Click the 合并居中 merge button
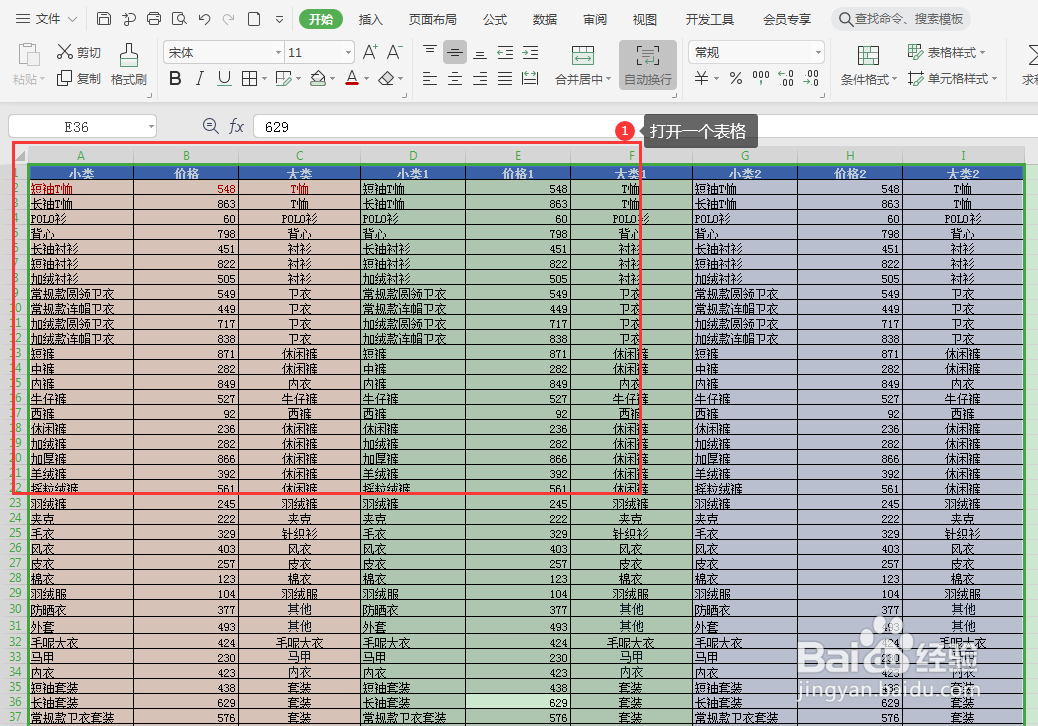Image resolution: width=1038 pixels, height=726 pixels. point(583,64)
